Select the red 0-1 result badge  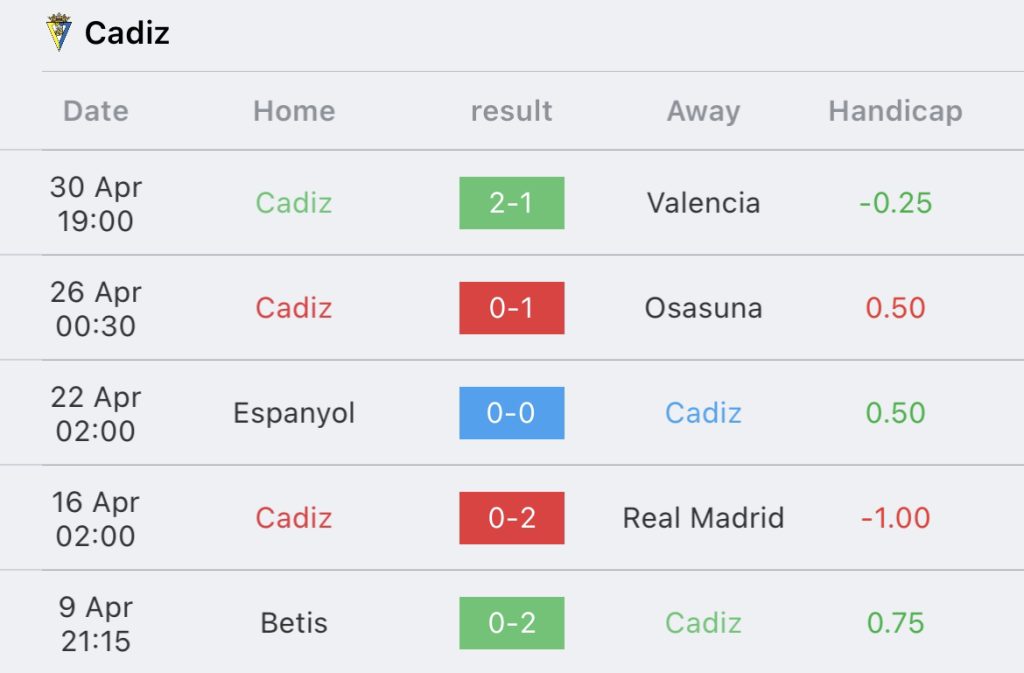(511, 308)
